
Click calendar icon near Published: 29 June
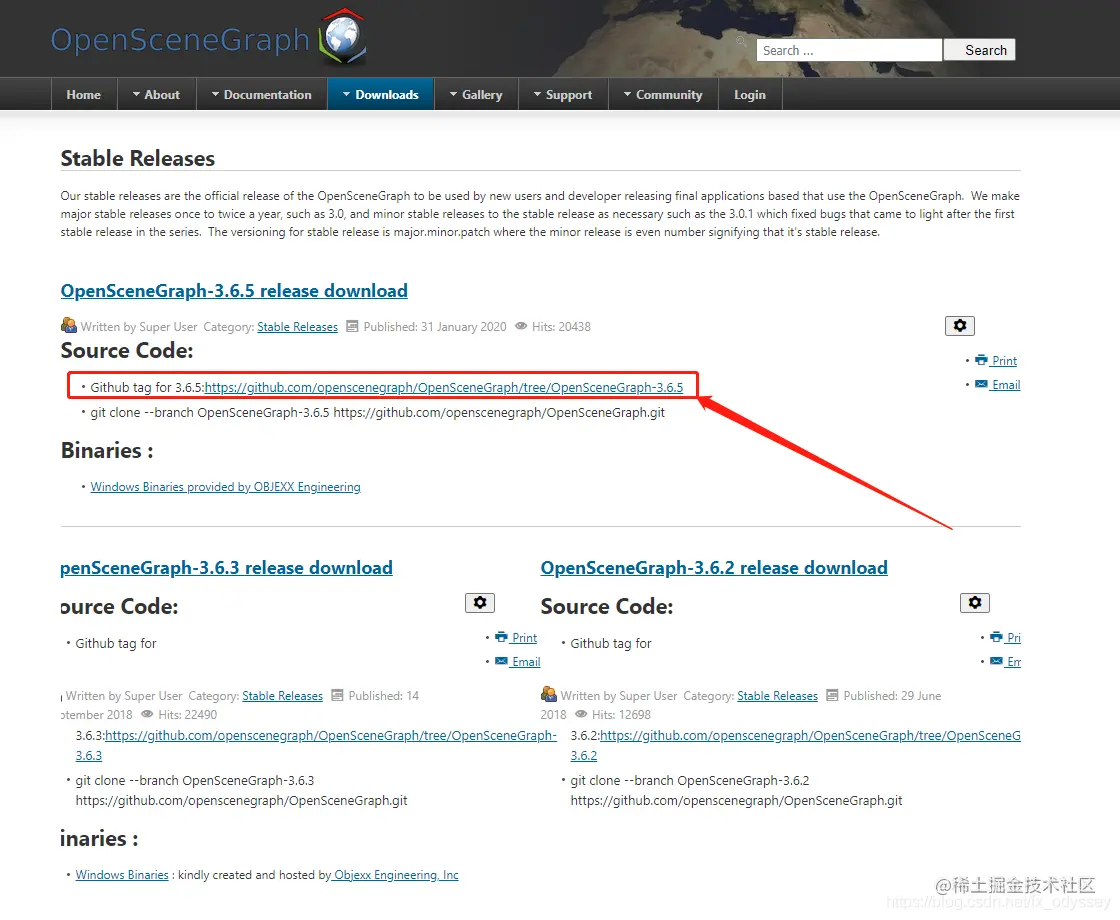pos(832,695)
